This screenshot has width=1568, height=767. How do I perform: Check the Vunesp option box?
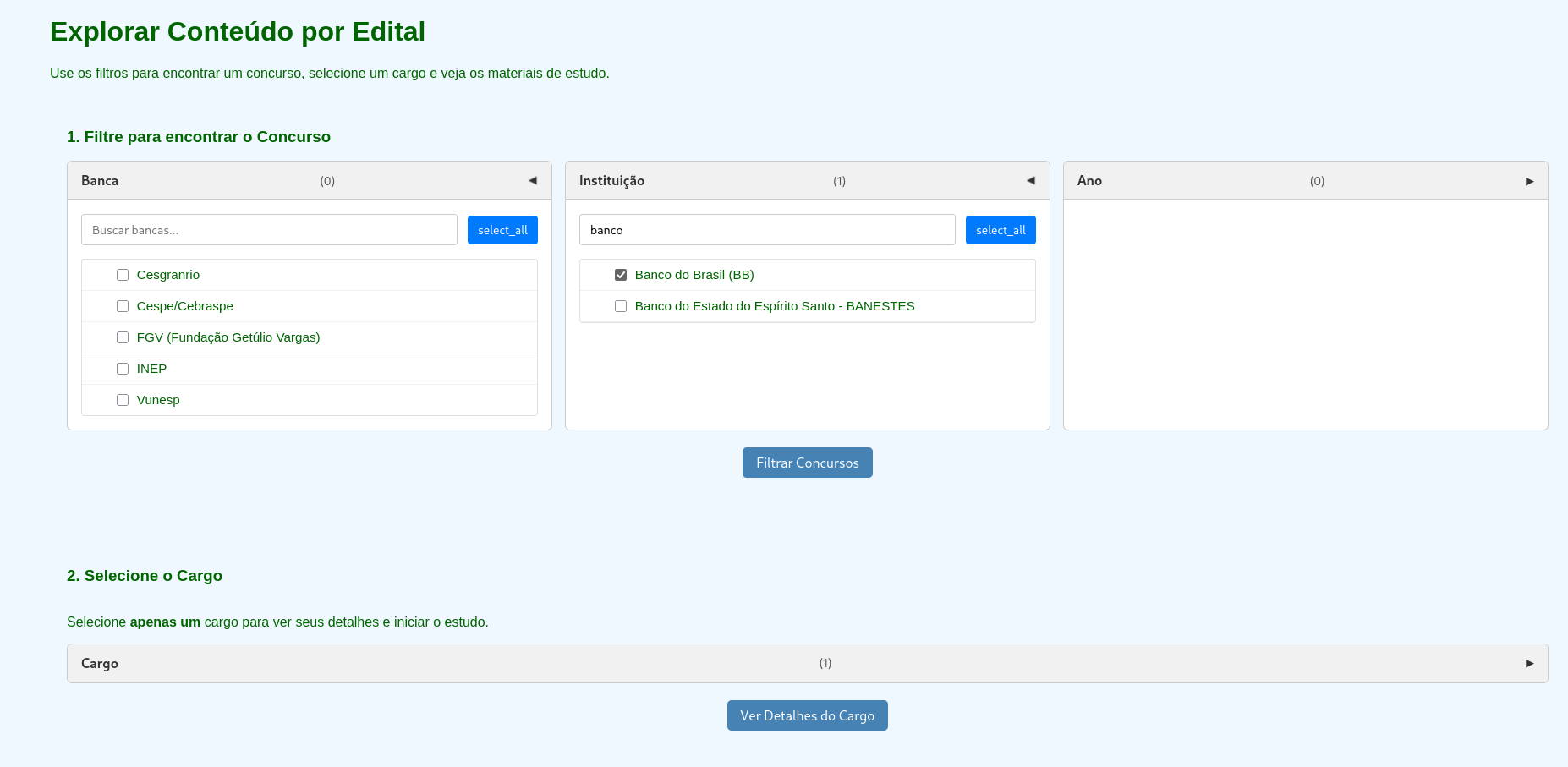123,400
